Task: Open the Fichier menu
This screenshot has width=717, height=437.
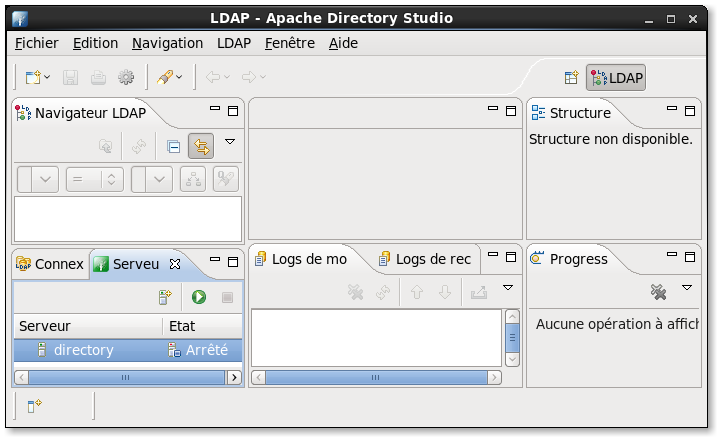Action: 37,43
